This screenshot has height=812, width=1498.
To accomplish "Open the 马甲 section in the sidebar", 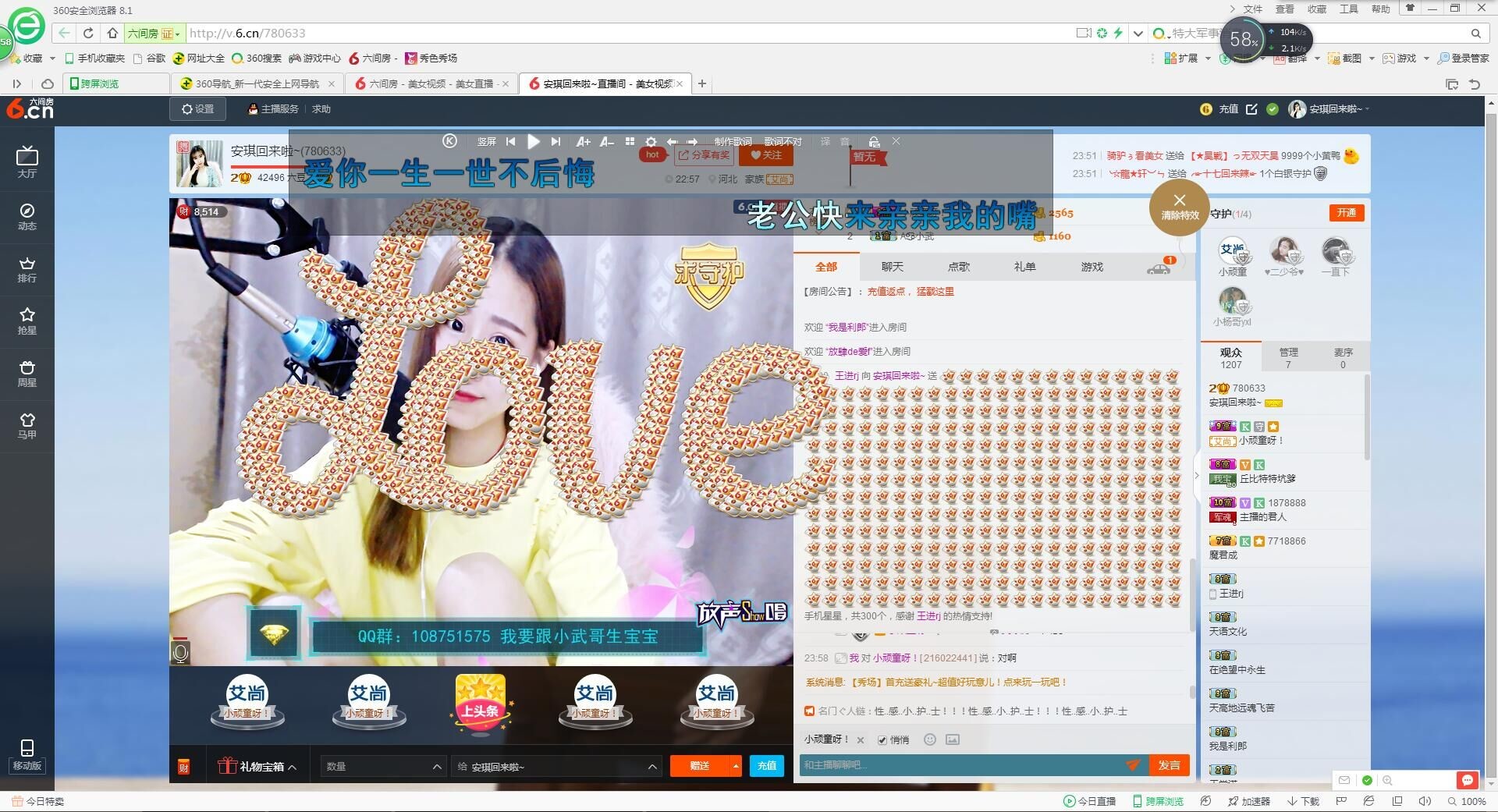I will 27,426.
